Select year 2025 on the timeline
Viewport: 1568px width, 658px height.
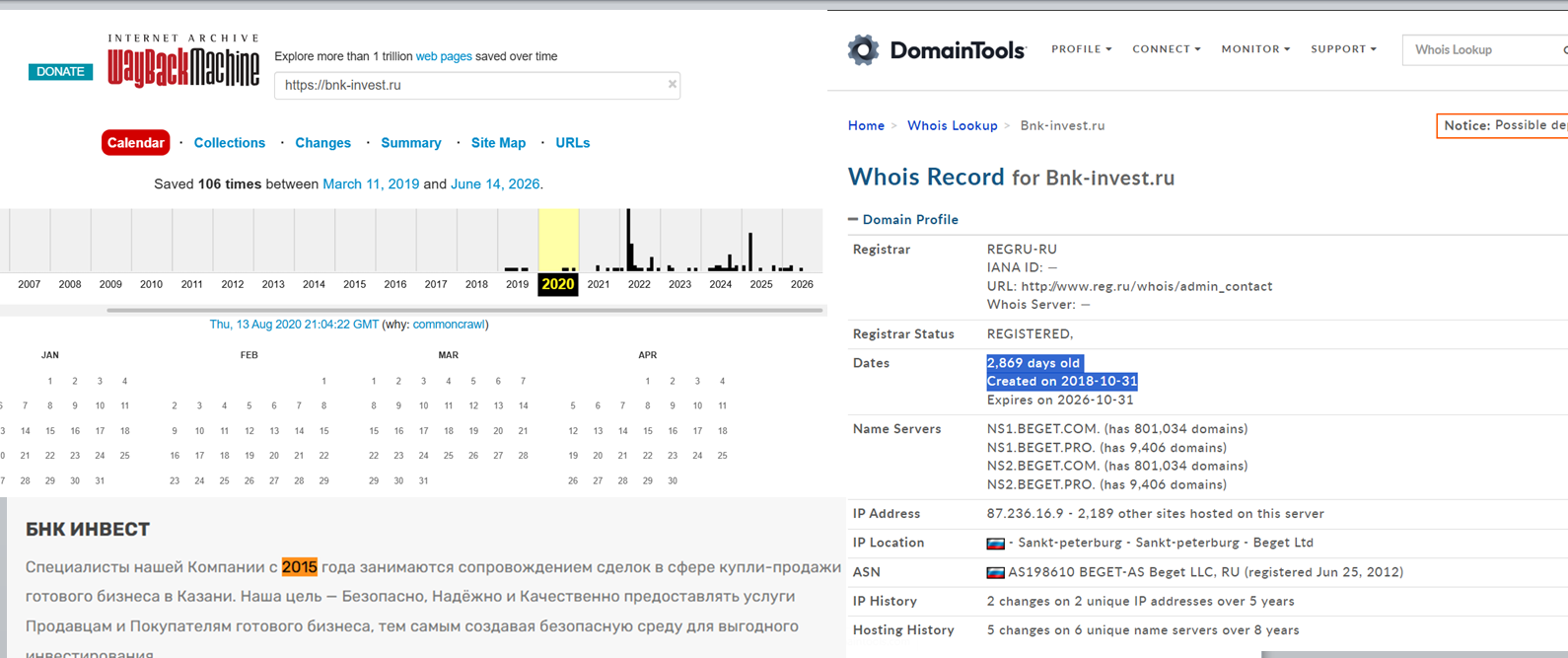761,284
